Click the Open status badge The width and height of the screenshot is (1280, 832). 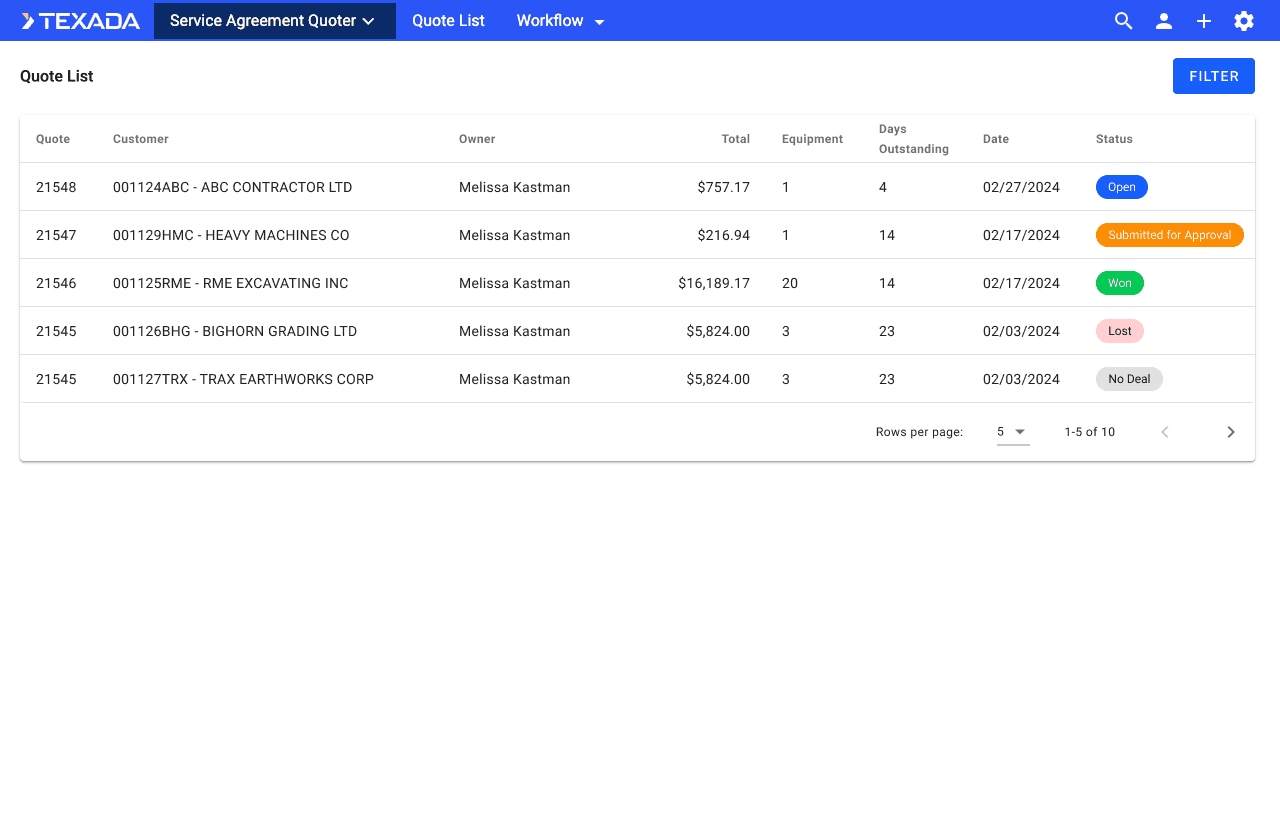click(1122, 187)
